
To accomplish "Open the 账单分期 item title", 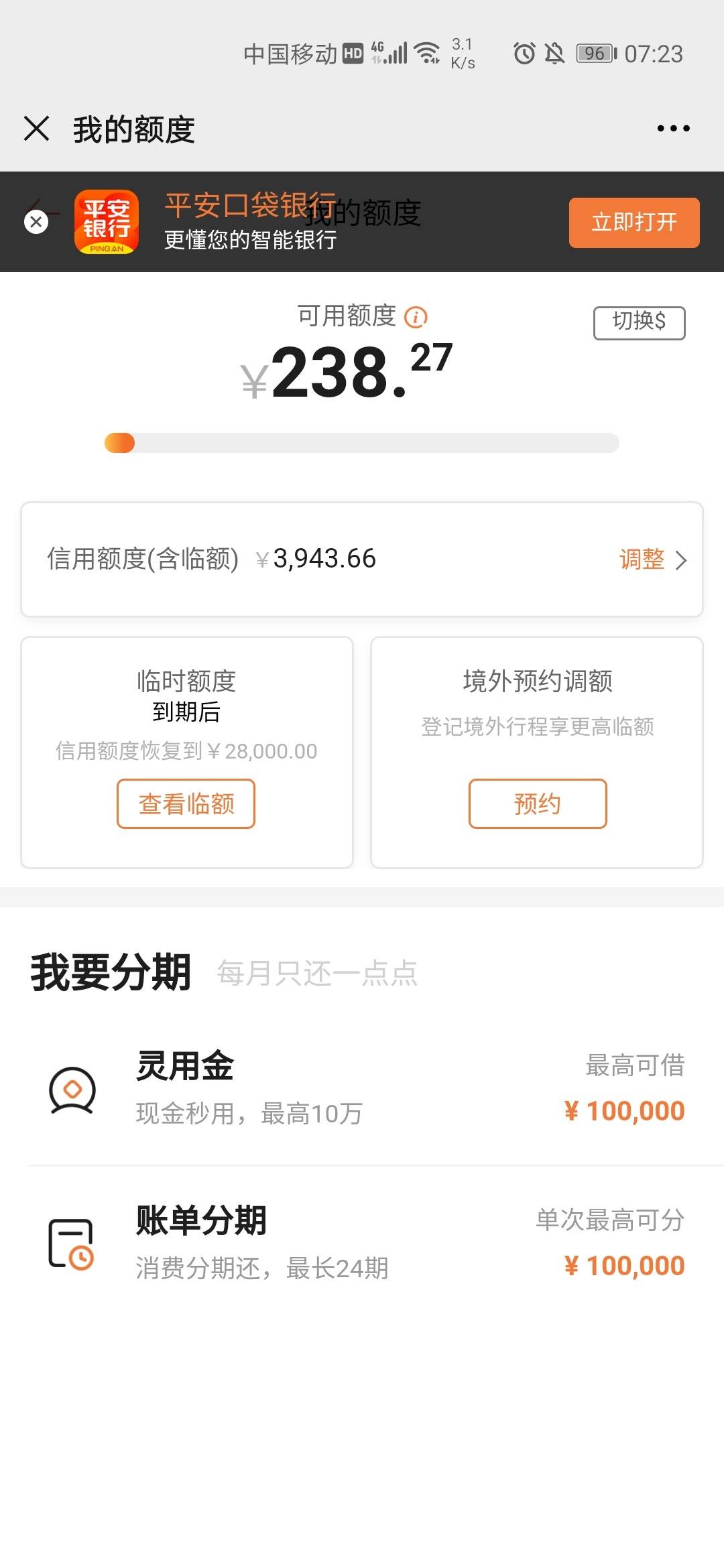I will tap(201, 1220).
